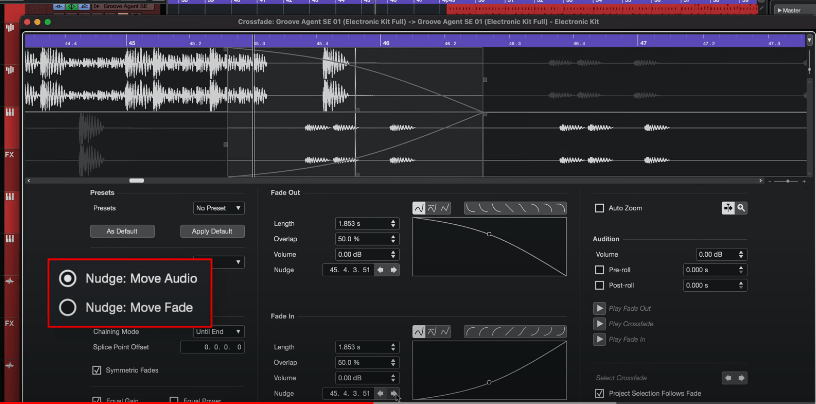The image size is (816, 404).
Task: Click Fade Out curve control point
Action: click(x=489, y=234)
